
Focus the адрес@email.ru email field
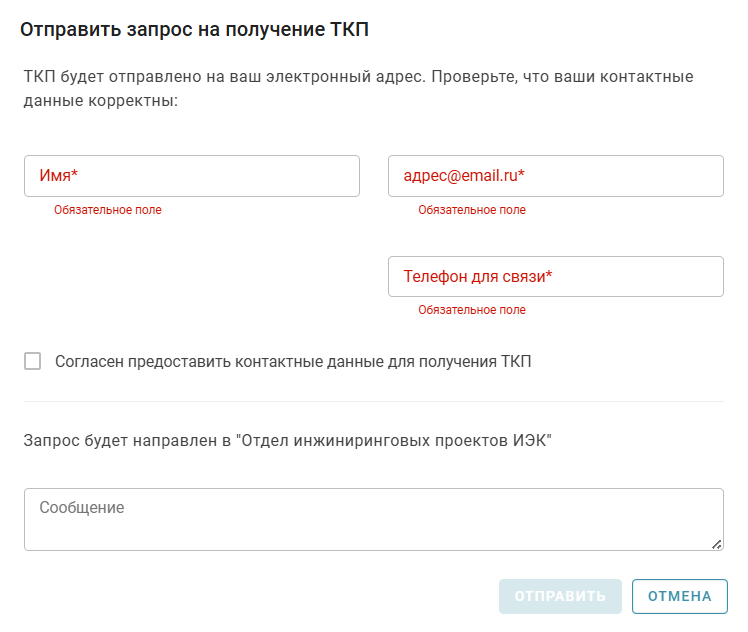tap(555, 176)
